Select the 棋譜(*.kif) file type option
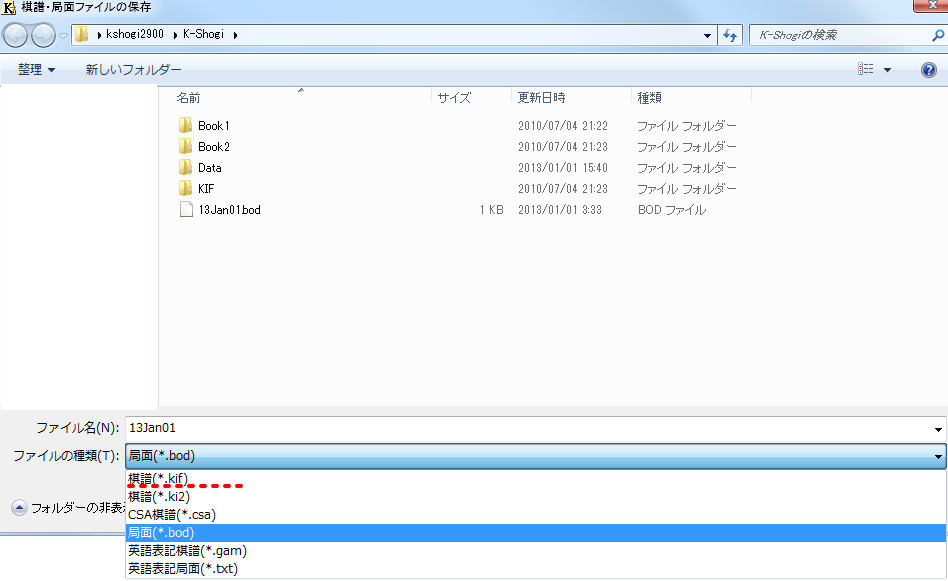The height and width of the screenshot is (581, 948). click(157, 480)
